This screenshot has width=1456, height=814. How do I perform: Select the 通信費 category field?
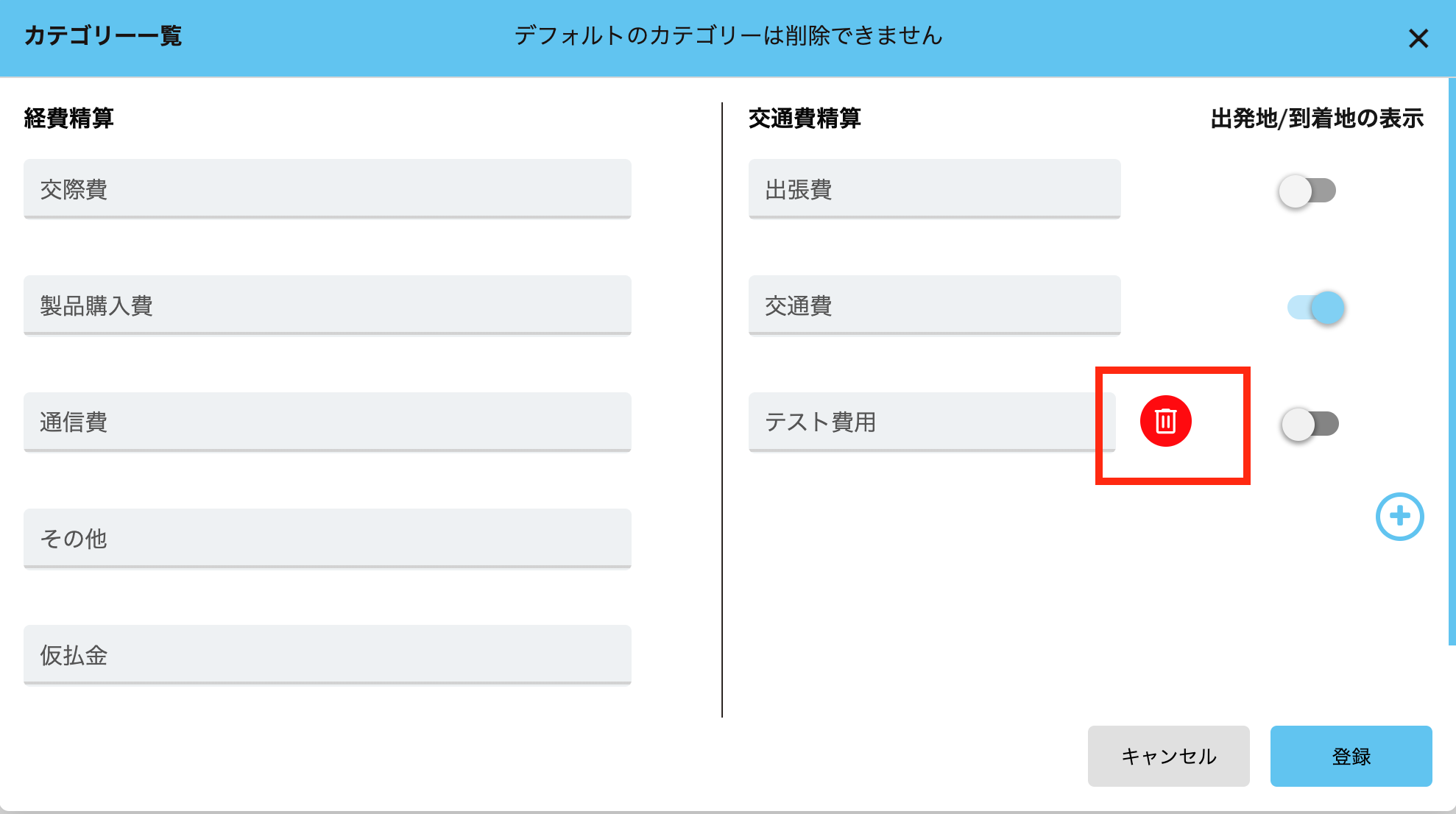pyautogui.click(x=327, y=422)
